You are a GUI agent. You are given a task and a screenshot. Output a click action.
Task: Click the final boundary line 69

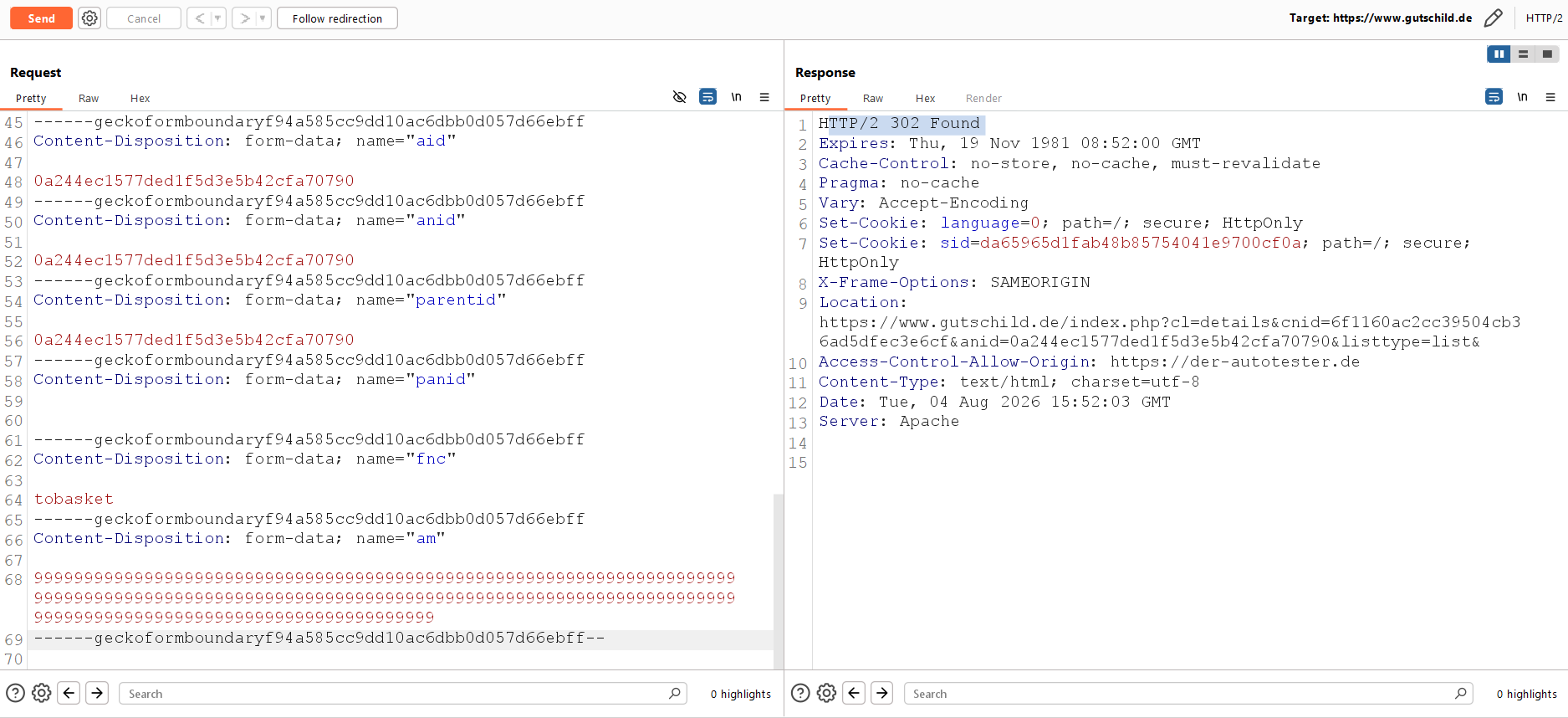(319, 638)
